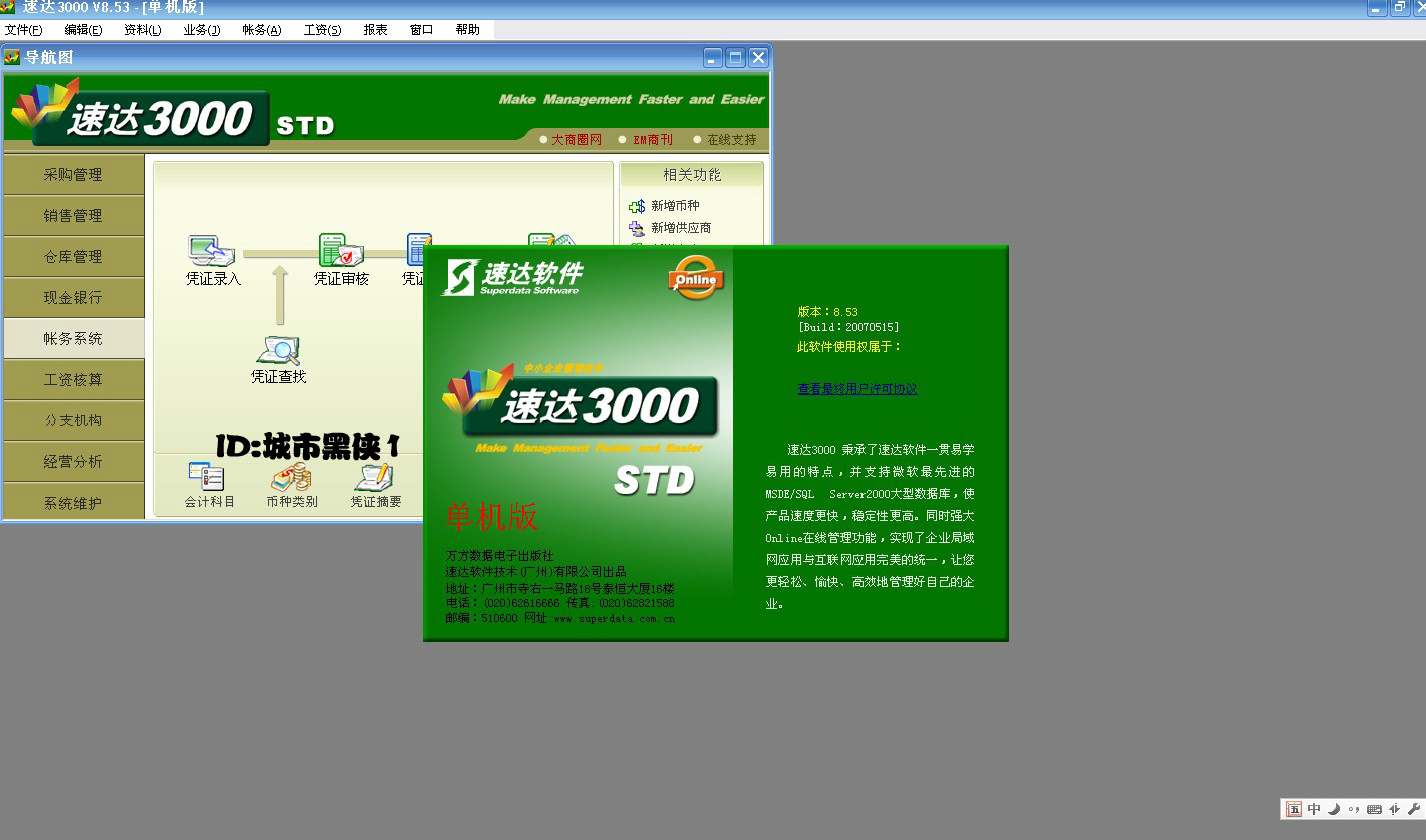The width and height of the screenshot is (1426, 840).
Task: Click the 五笔 input method icon
Action: 1294,809
